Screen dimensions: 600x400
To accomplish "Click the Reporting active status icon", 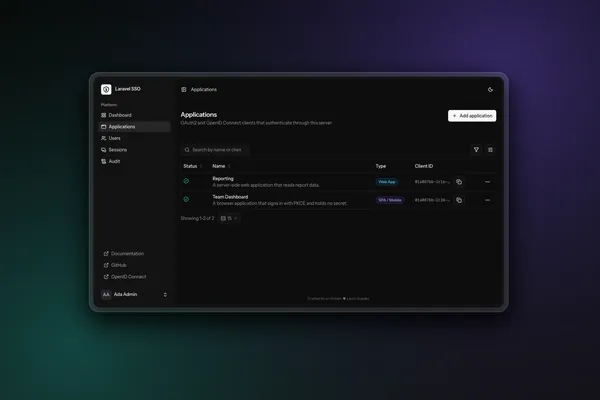I will coord(186,181).
